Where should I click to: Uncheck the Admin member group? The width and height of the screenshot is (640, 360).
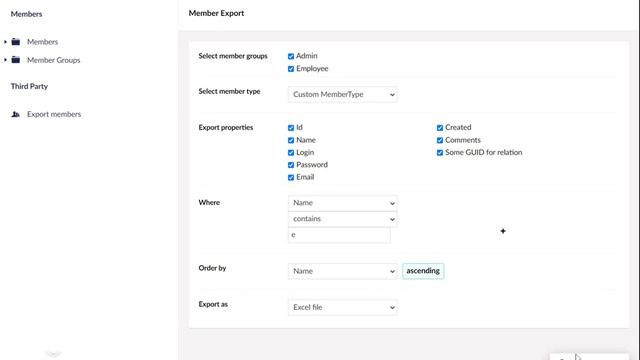point(291,56)
